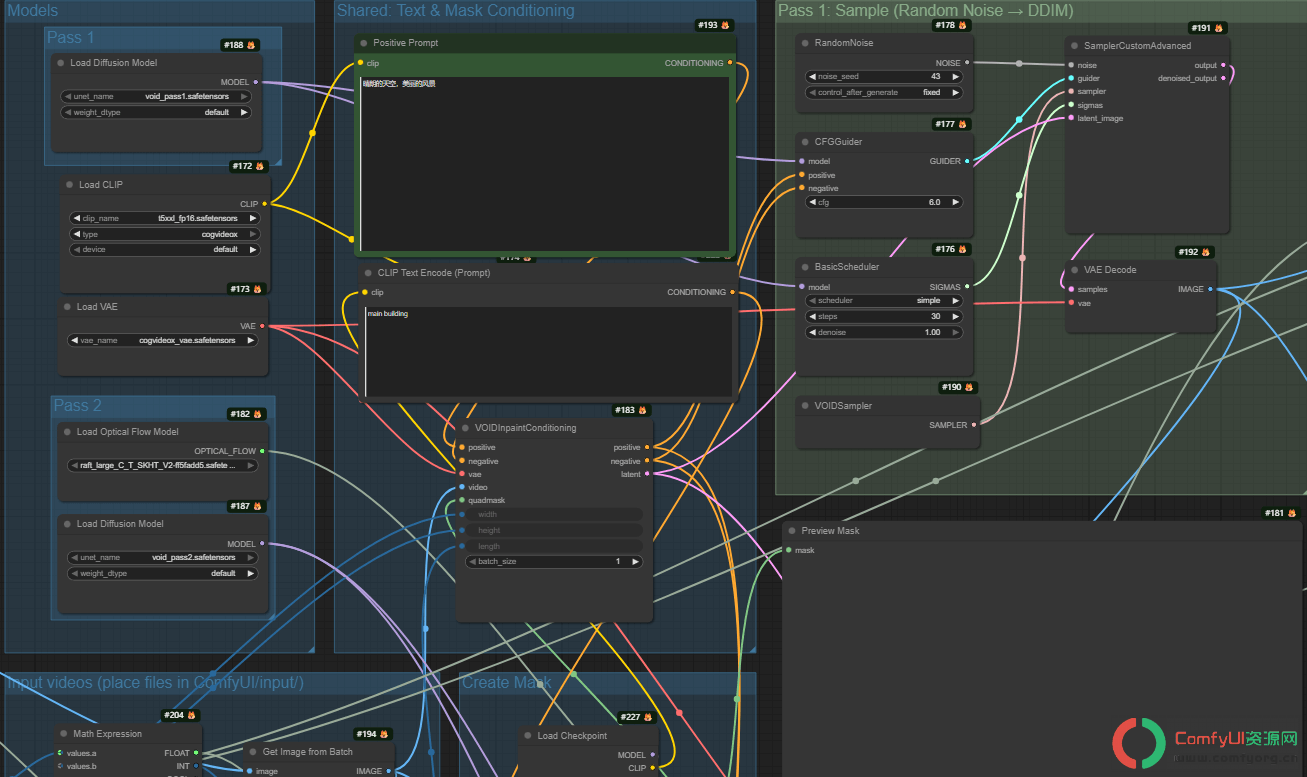This screenshot has width=1307, height=777.
Task: Collapse the SamplerCustomAdvanced node via its dot
Action: (x=1073, y=46)
